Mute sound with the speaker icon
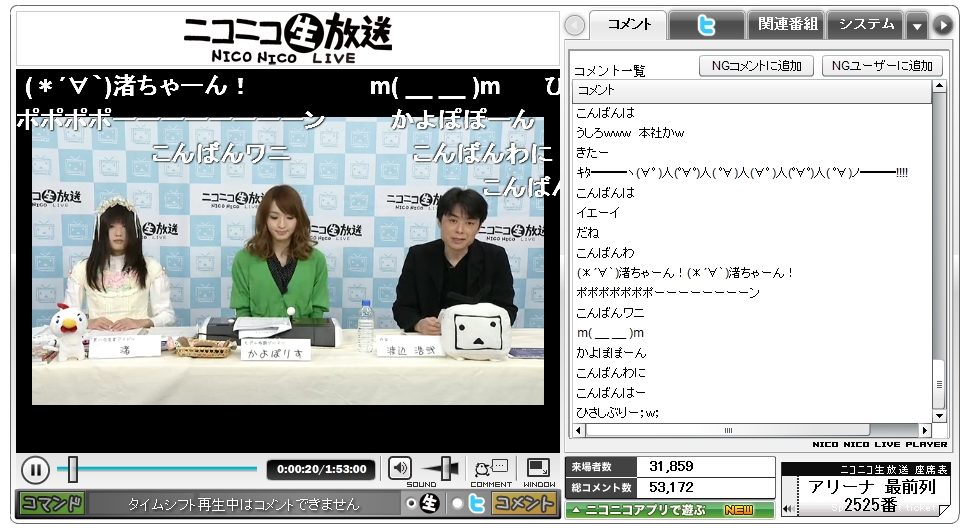970x530 pixels. point(400,468)
